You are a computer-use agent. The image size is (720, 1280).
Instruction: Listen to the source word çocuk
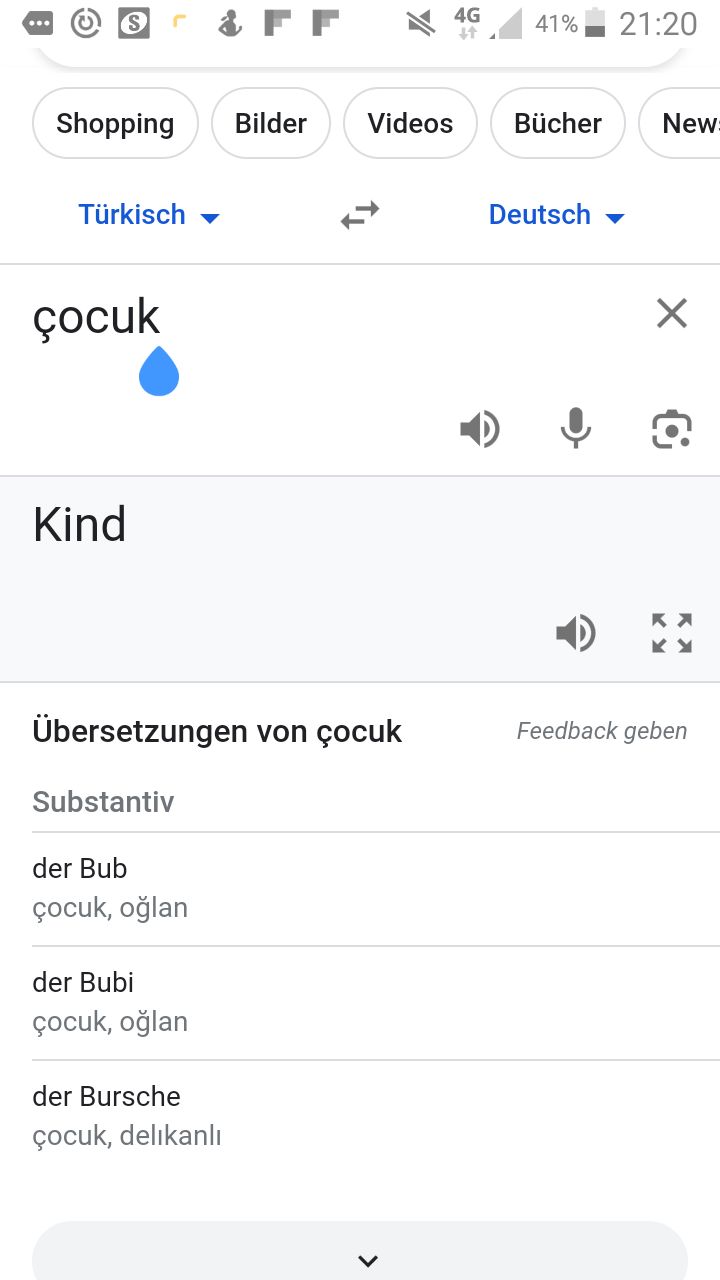click(x=480, y=430)
